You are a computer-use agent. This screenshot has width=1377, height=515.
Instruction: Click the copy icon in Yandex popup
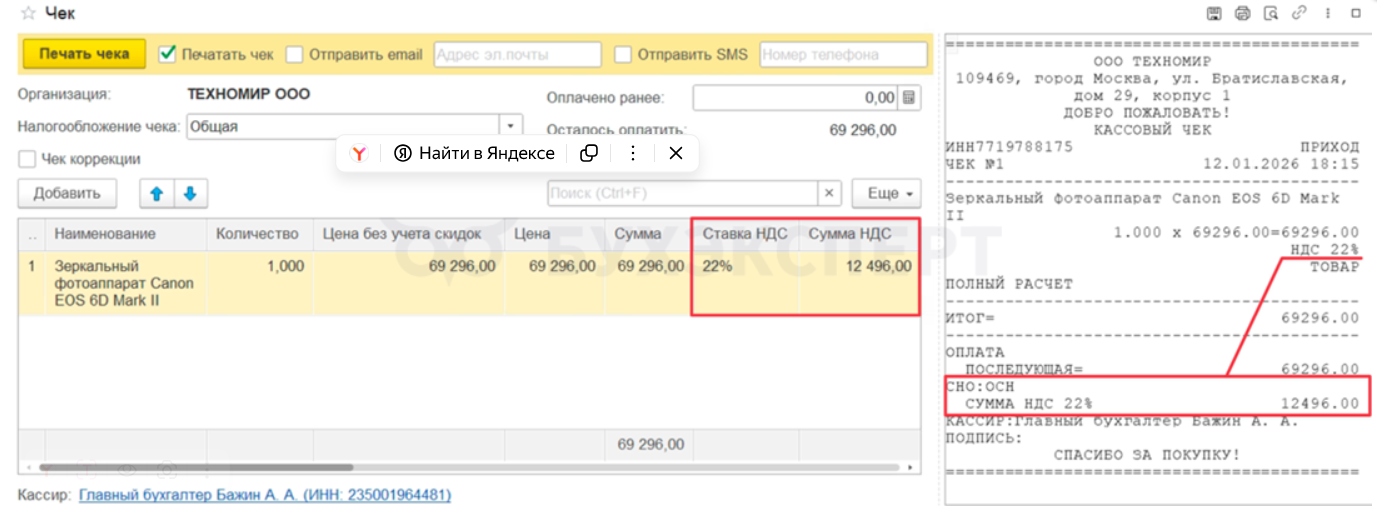590,153
